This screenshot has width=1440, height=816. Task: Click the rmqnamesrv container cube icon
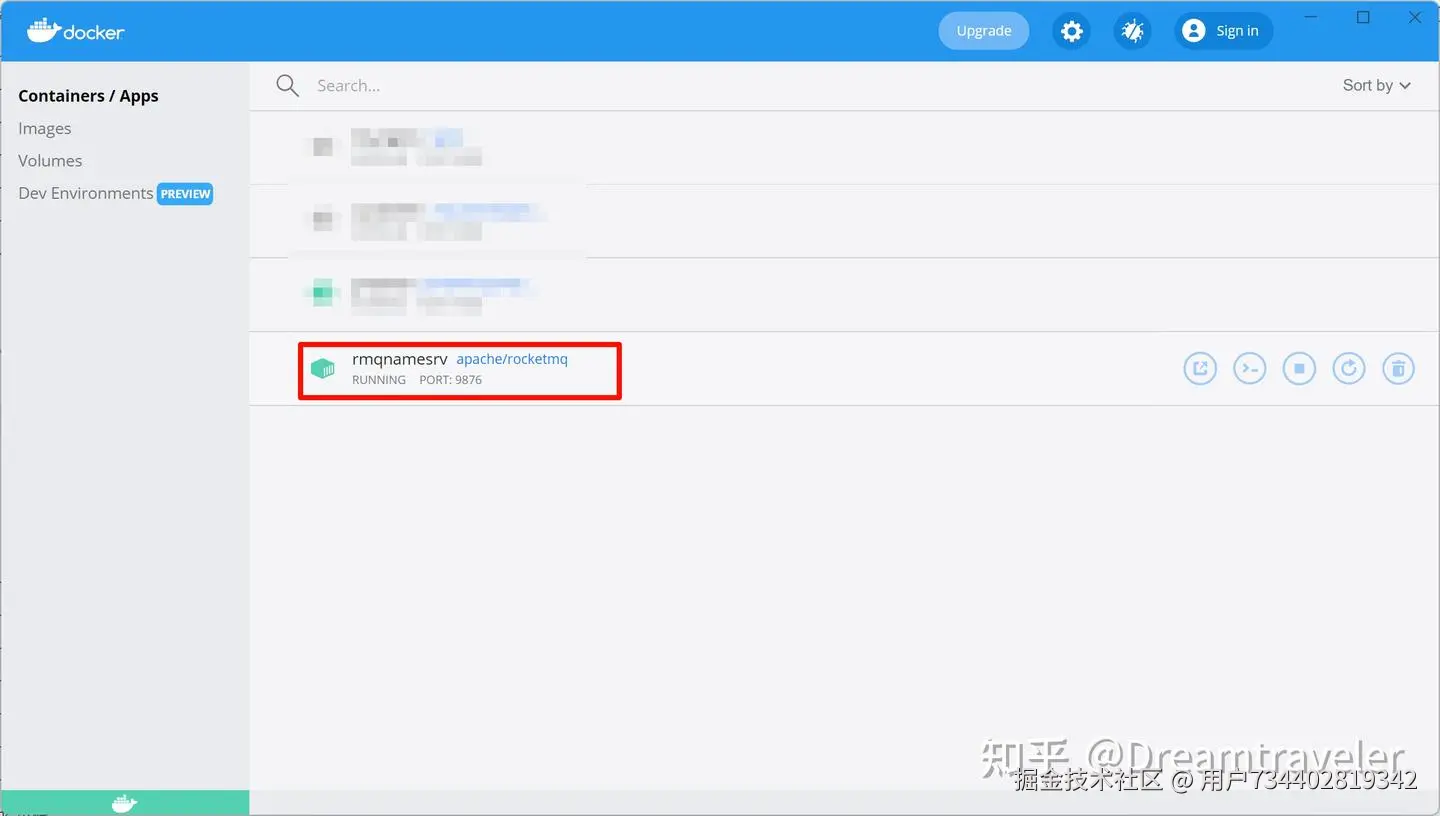coord(323,369)
